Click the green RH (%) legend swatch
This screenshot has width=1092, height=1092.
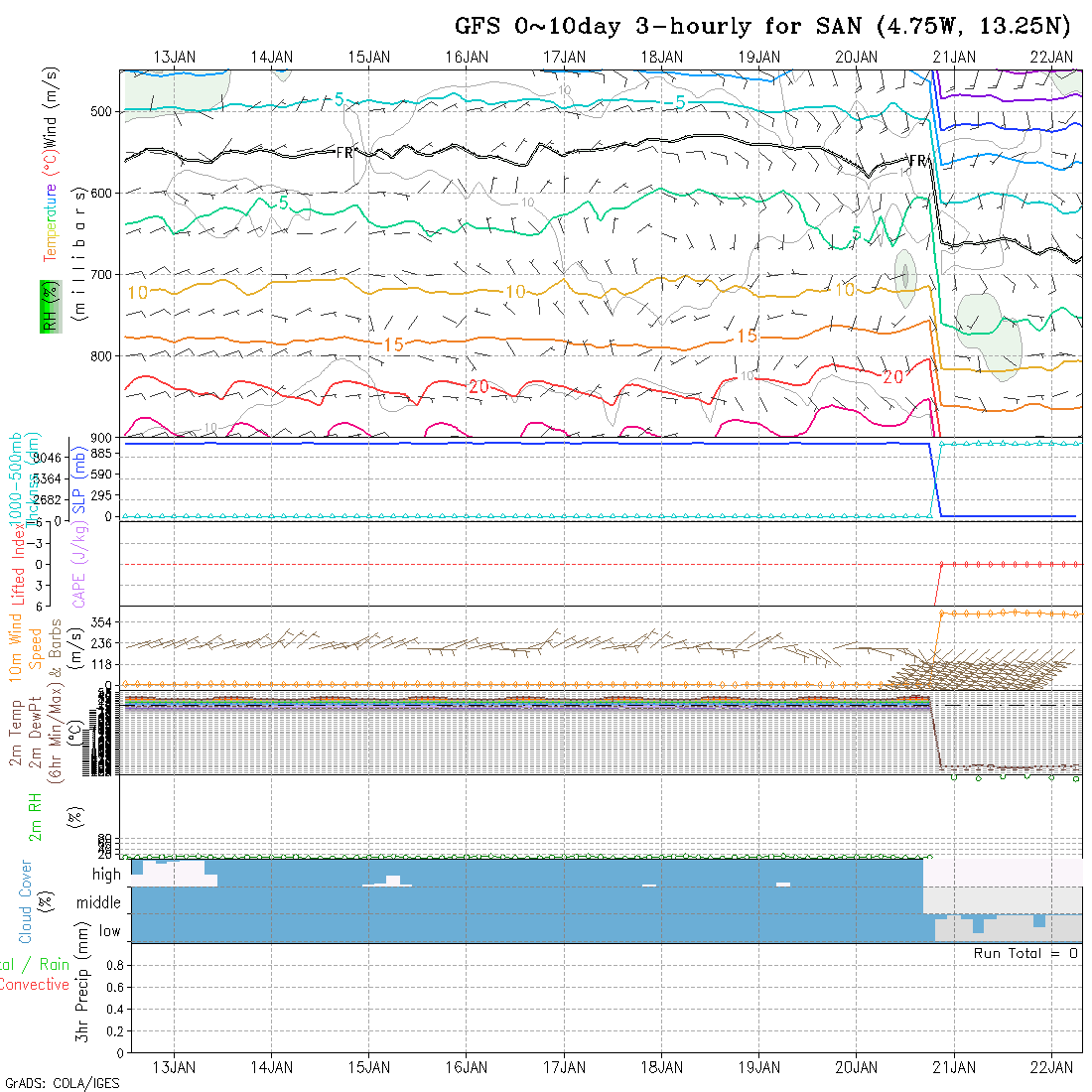(48, 306)
